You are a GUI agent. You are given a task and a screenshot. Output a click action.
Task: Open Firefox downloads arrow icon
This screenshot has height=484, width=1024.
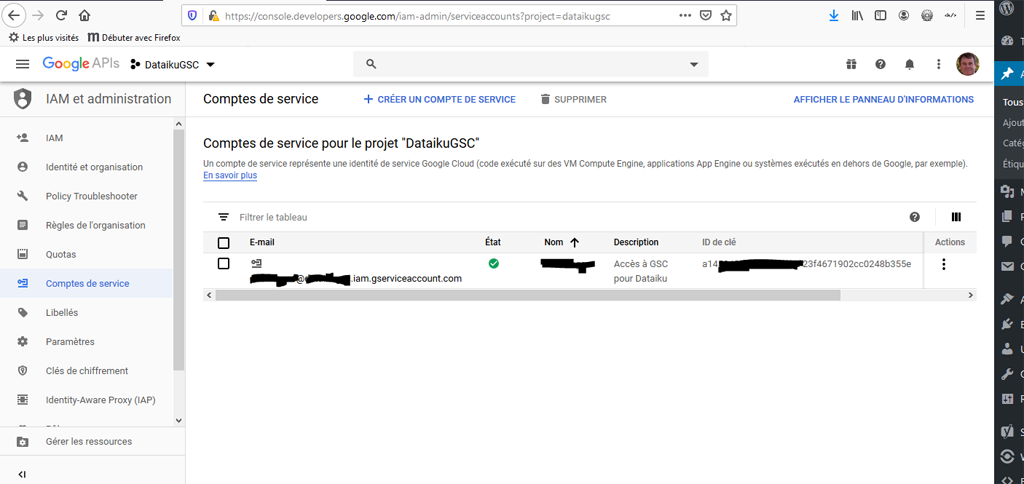point(834,16)
